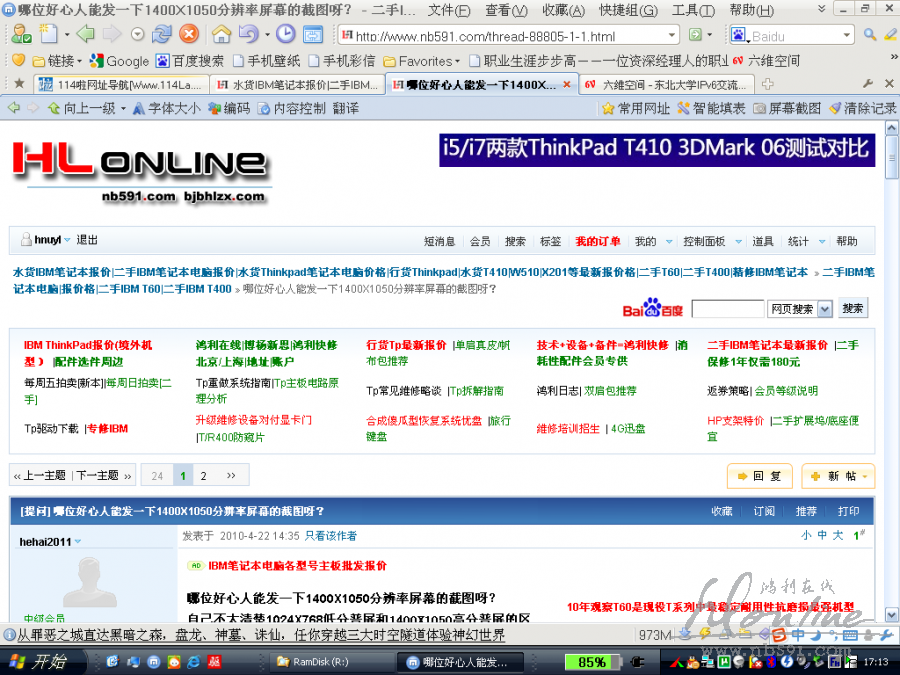Image resolution: width=900 pixels, height=675 pixels.
Task: Click the Home page icon
Action: pos(221,34)
